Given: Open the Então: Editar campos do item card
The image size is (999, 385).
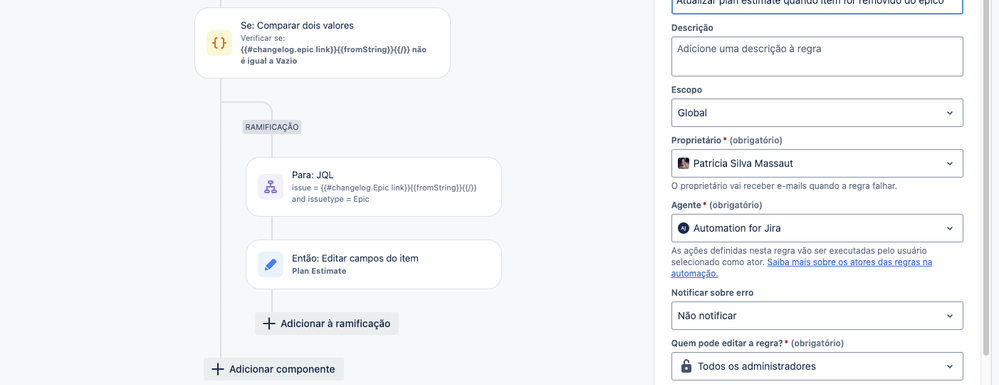Looking at the screenshot, I should pyautogui.click(x=373, y=265).
